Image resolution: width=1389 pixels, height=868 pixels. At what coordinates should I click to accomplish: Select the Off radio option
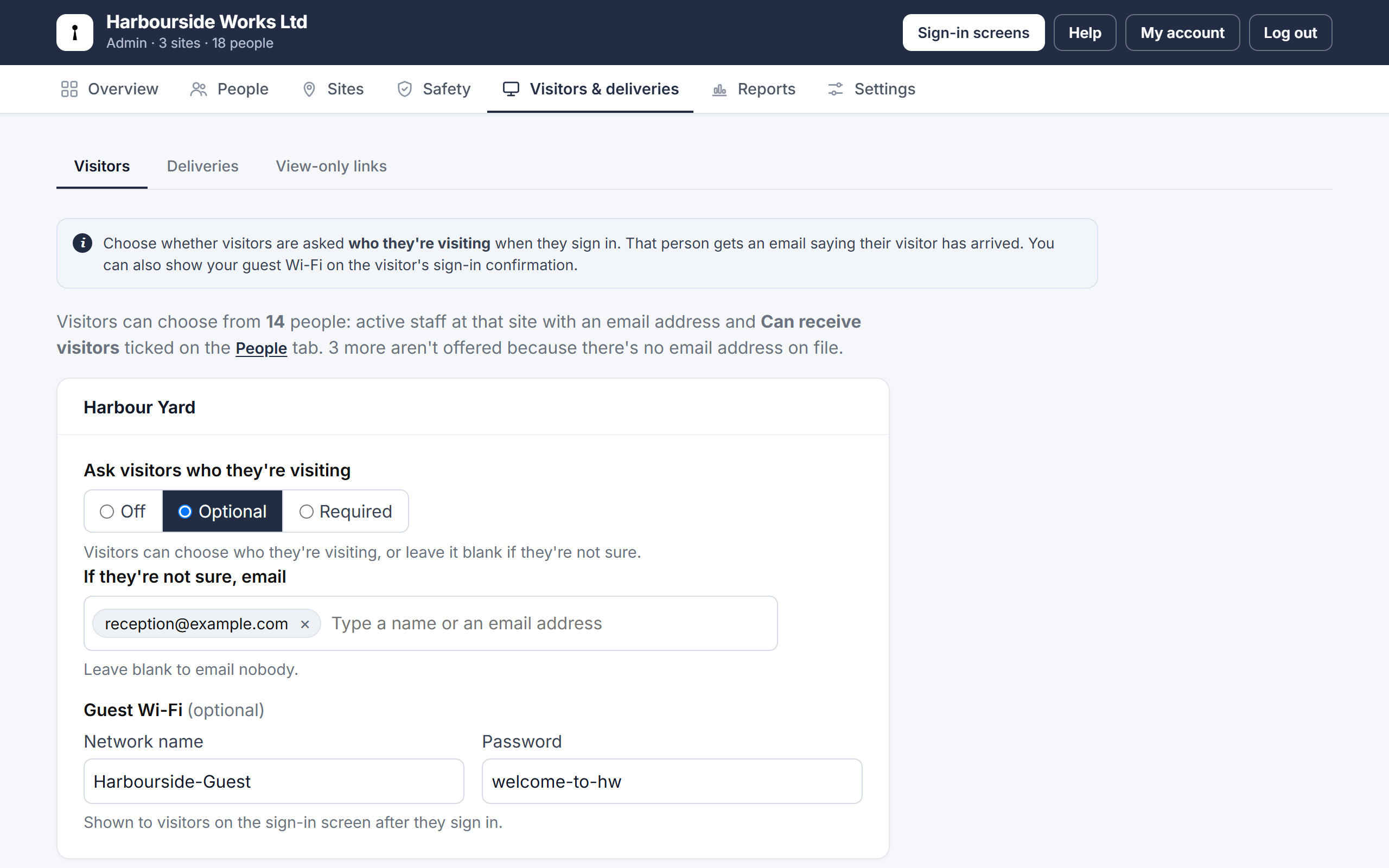pyautogui.click(x=123, y=511)
